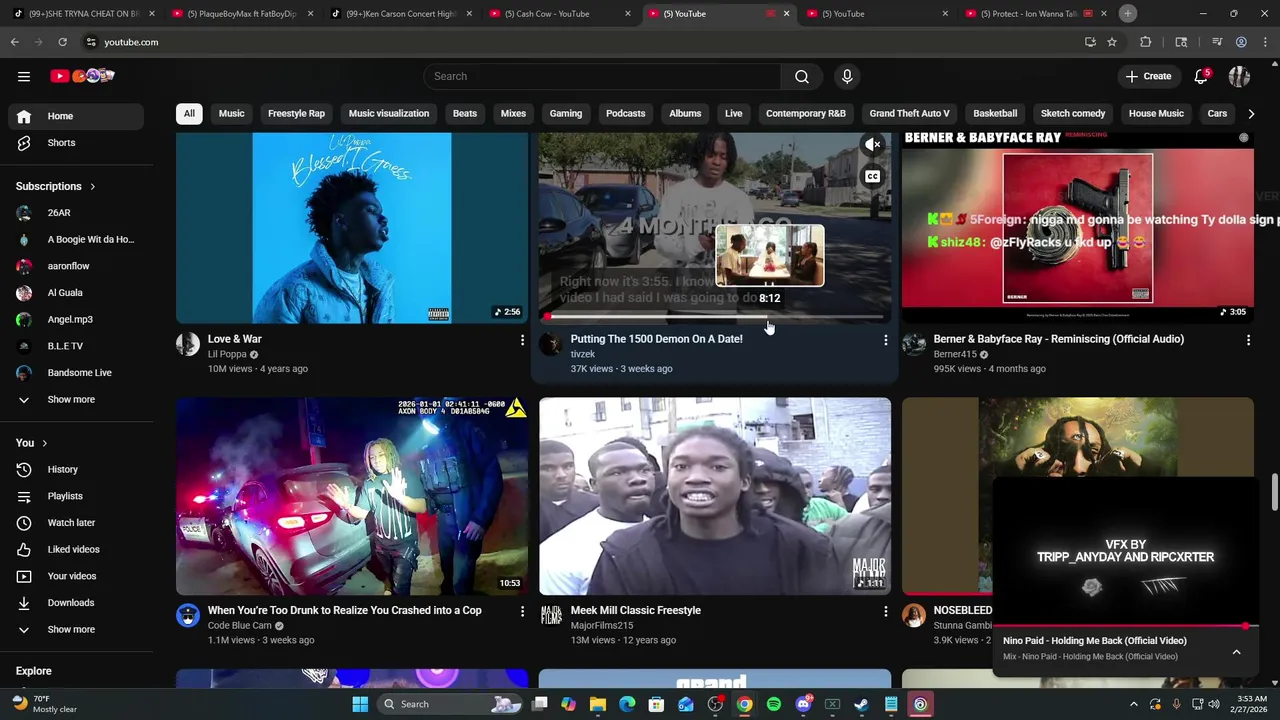Open Code Blue Cam channel avatar

(188, 616)
